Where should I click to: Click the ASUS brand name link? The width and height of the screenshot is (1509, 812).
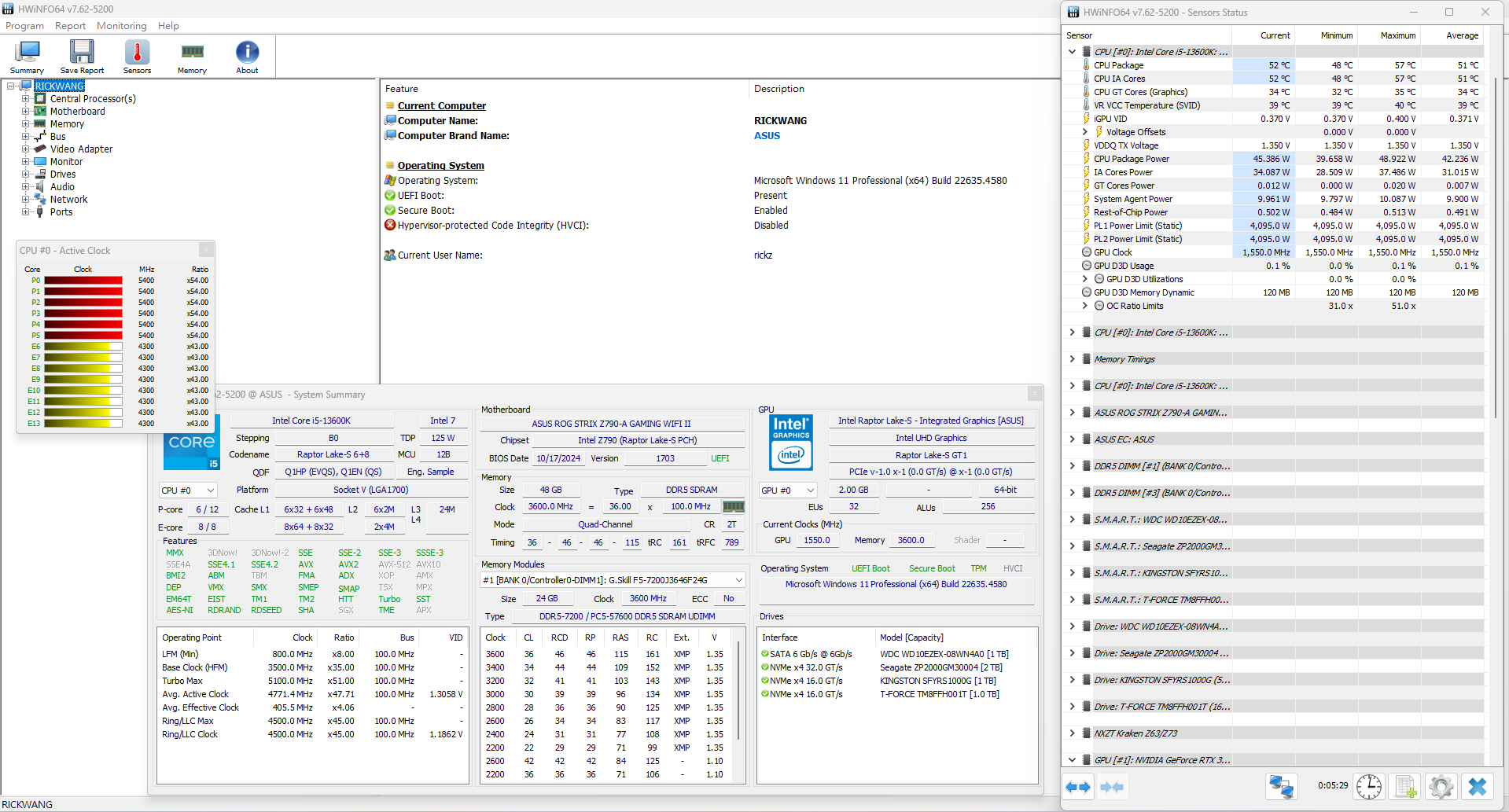click(x=767, y=136)
